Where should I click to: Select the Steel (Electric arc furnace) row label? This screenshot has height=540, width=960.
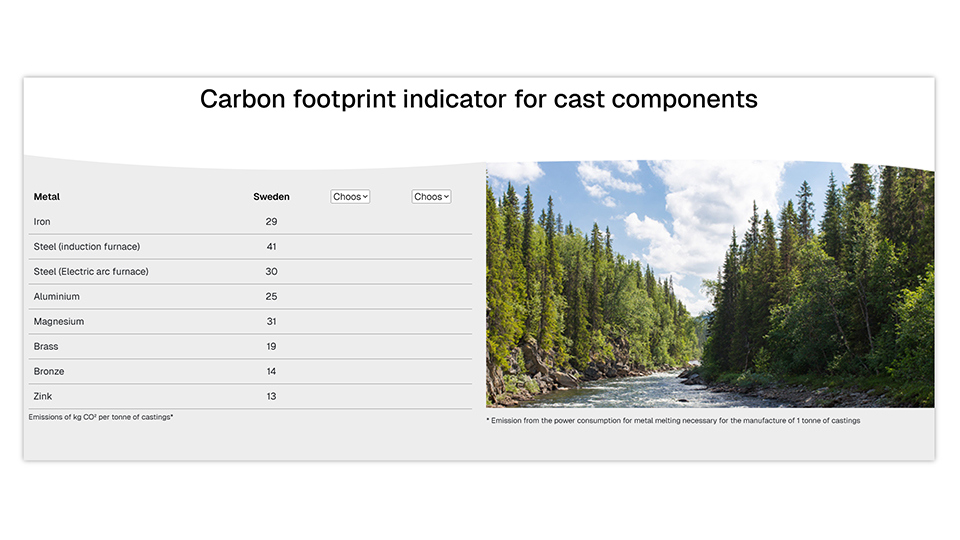[x=91, y=272]
